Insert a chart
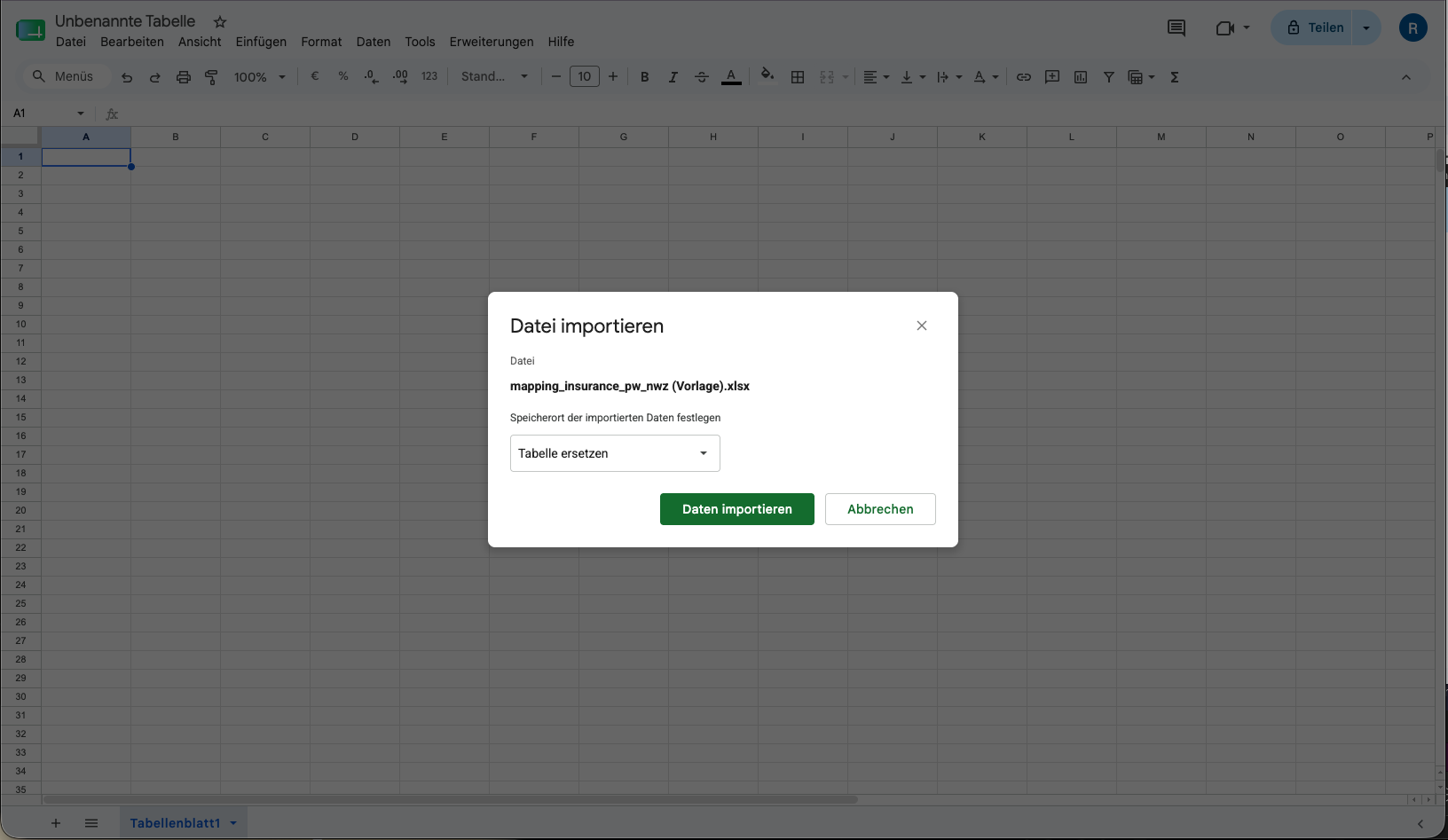This screenshot has width=1448, height=840. click(x=1081, y=77)
